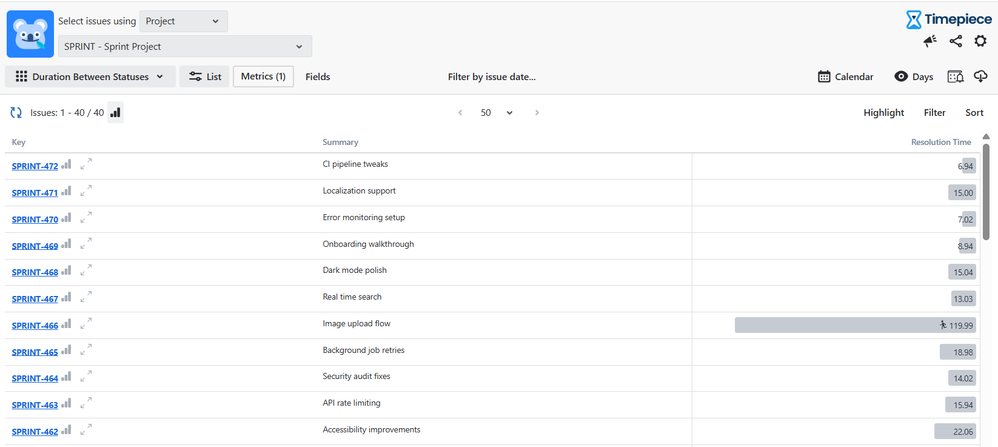Click the Key column header
This screenshot has width=998, height=447.
[18, 142]
